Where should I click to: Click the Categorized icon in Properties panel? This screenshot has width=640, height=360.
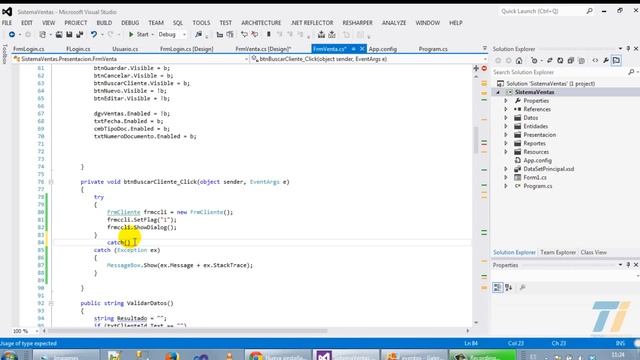(x=498, y=288)
